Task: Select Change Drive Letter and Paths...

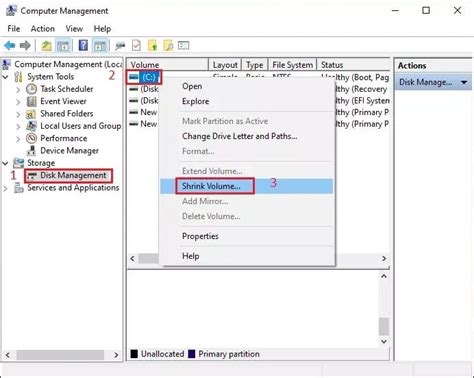Action: tap(247, 136)
